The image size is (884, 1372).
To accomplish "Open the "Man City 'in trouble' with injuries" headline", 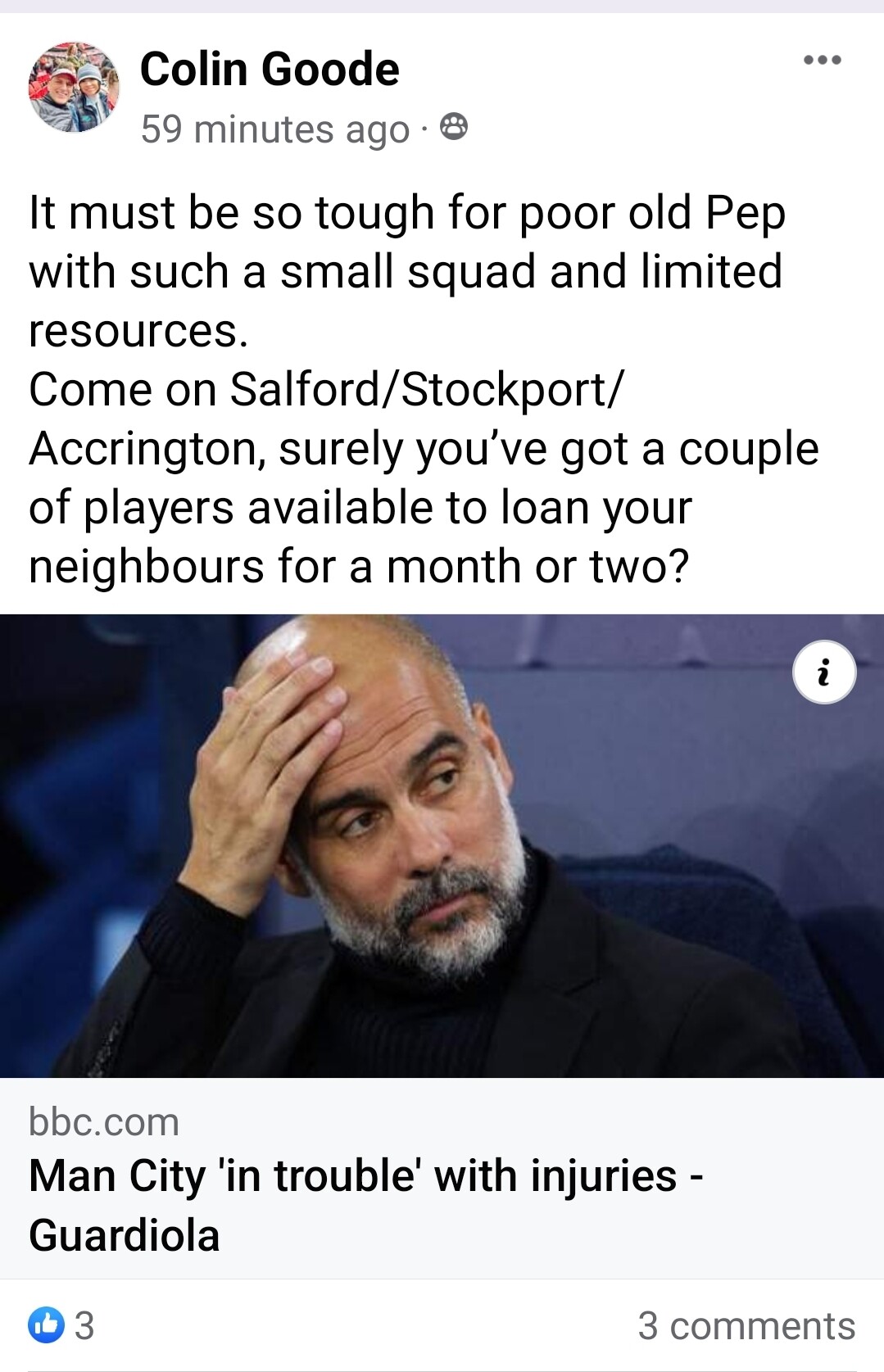I will pyautogui.click(x=365, y=1205).
